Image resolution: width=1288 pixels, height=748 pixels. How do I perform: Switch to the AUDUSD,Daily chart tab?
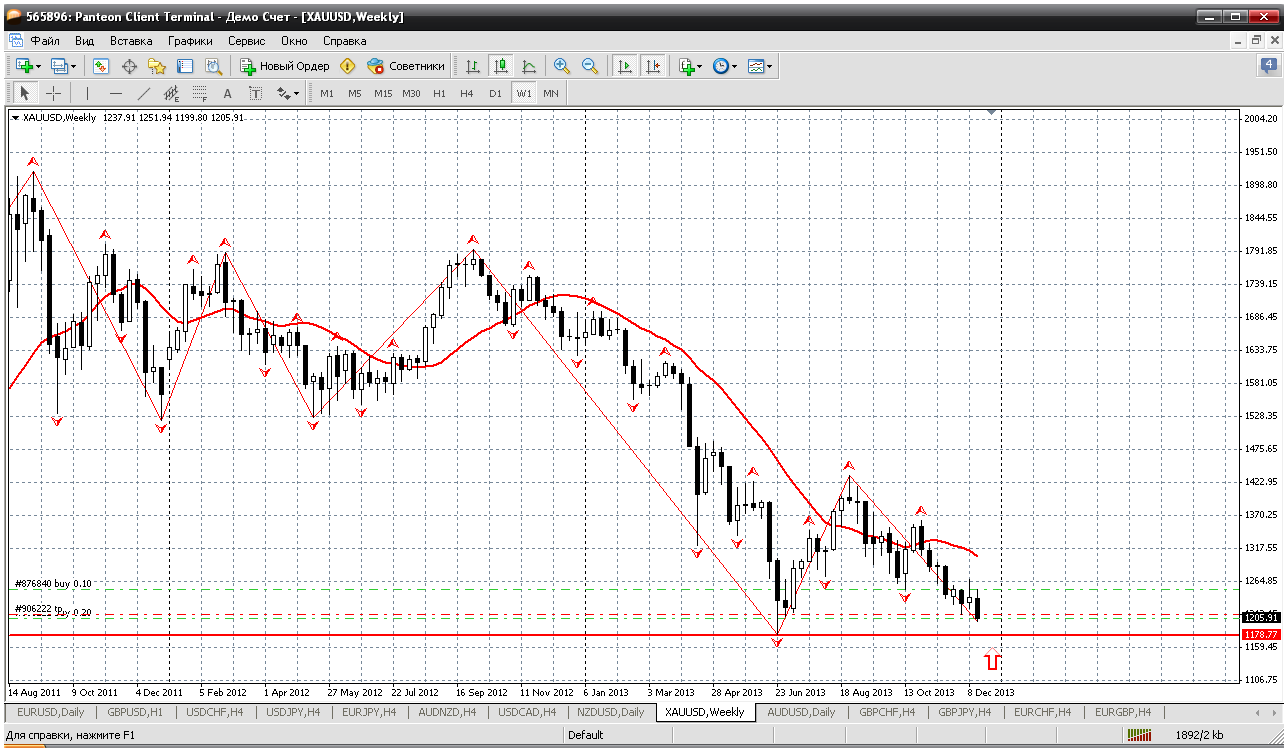(801, 712)
